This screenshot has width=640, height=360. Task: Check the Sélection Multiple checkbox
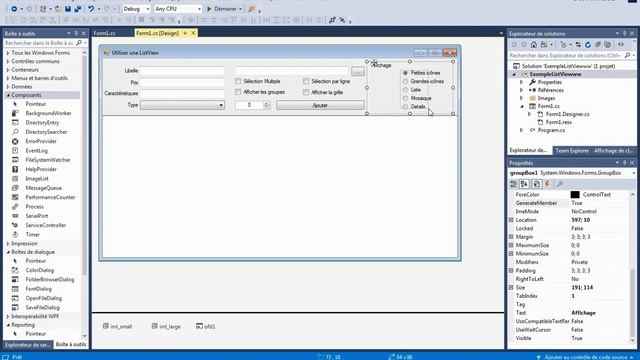tap(238, 81)
